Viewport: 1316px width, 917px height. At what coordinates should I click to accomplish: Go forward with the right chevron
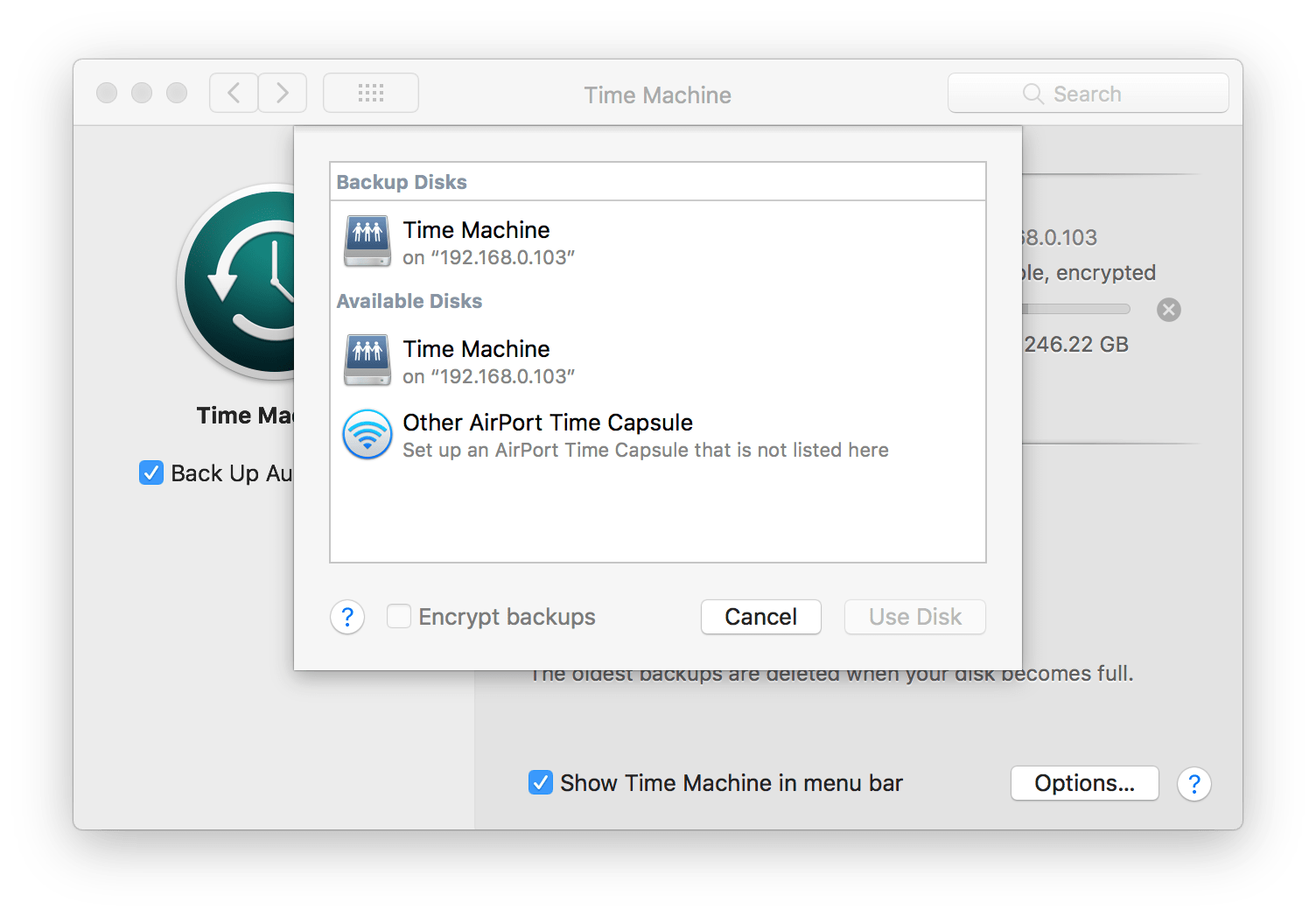pos(283,93)
